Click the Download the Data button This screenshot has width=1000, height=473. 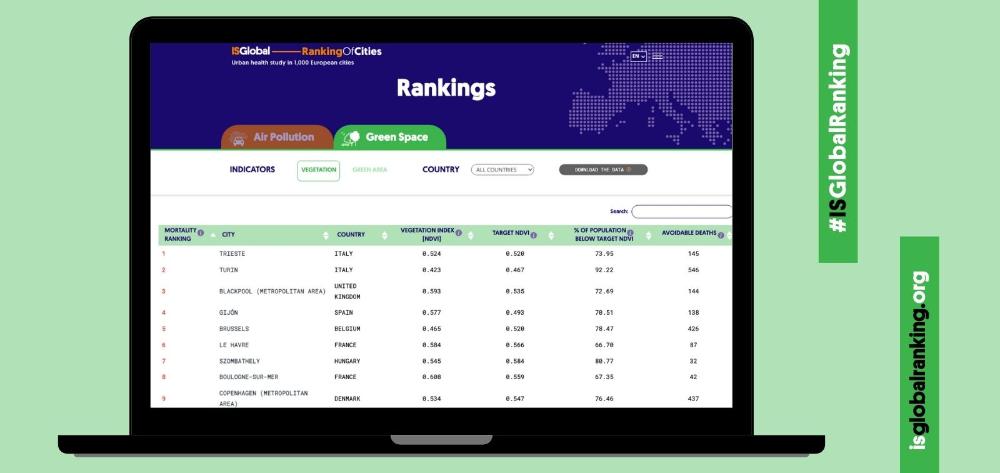coord(603,170)
